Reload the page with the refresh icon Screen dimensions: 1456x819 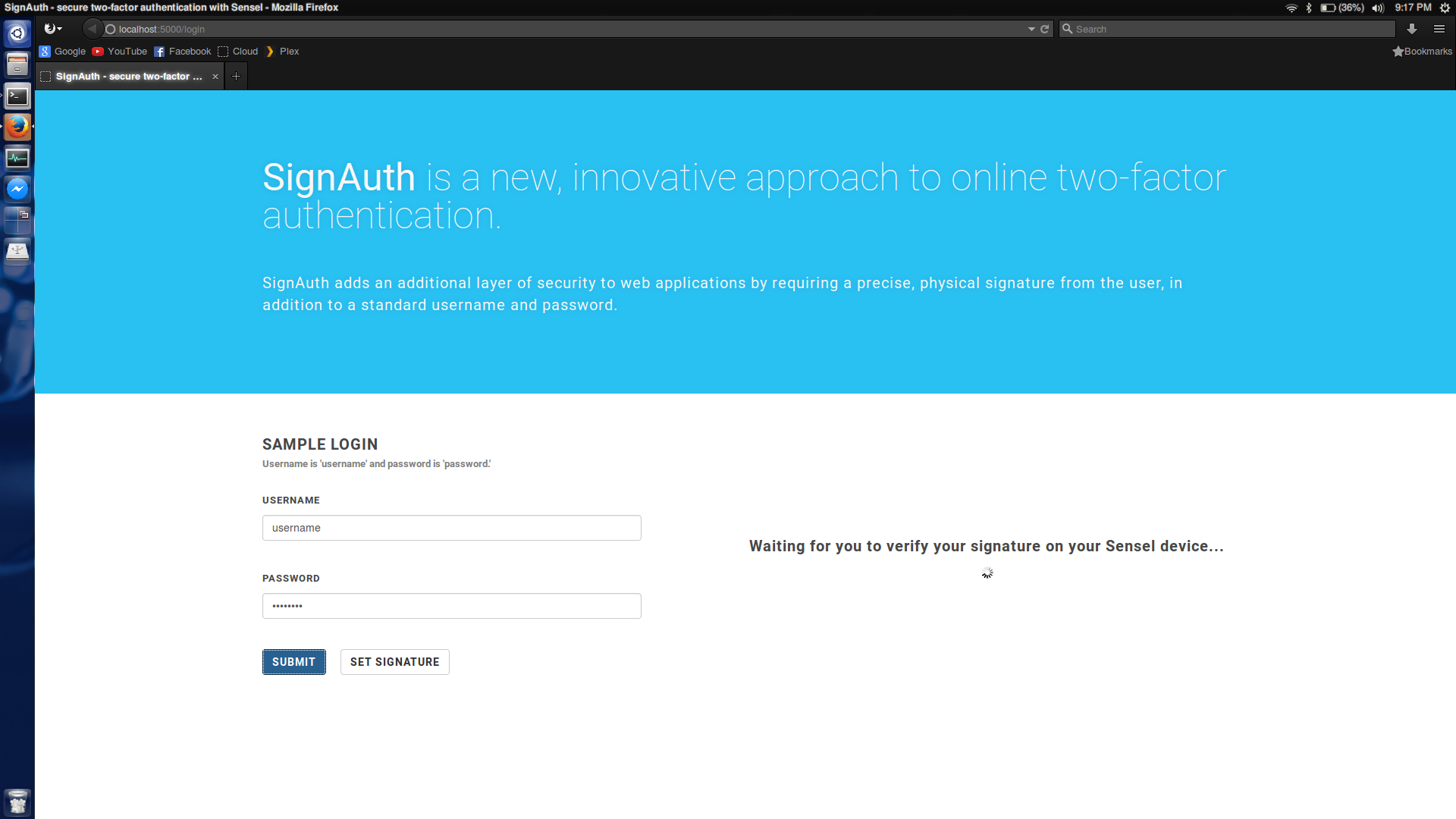[x=1044, y=29]
